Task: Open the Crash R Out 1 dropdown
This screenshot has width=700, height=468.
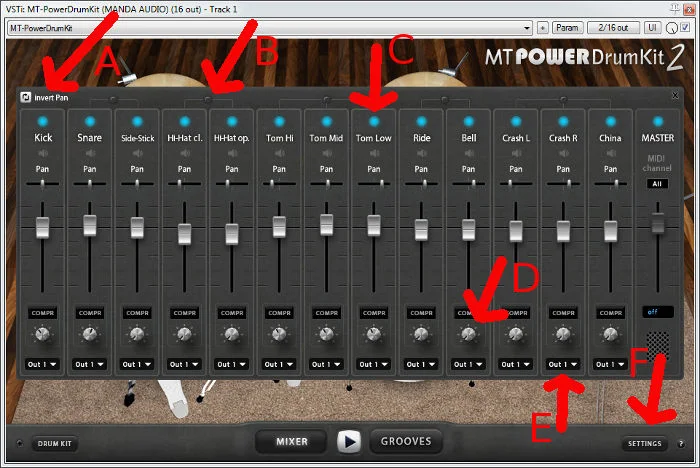Action: click(x=562, y=364)
